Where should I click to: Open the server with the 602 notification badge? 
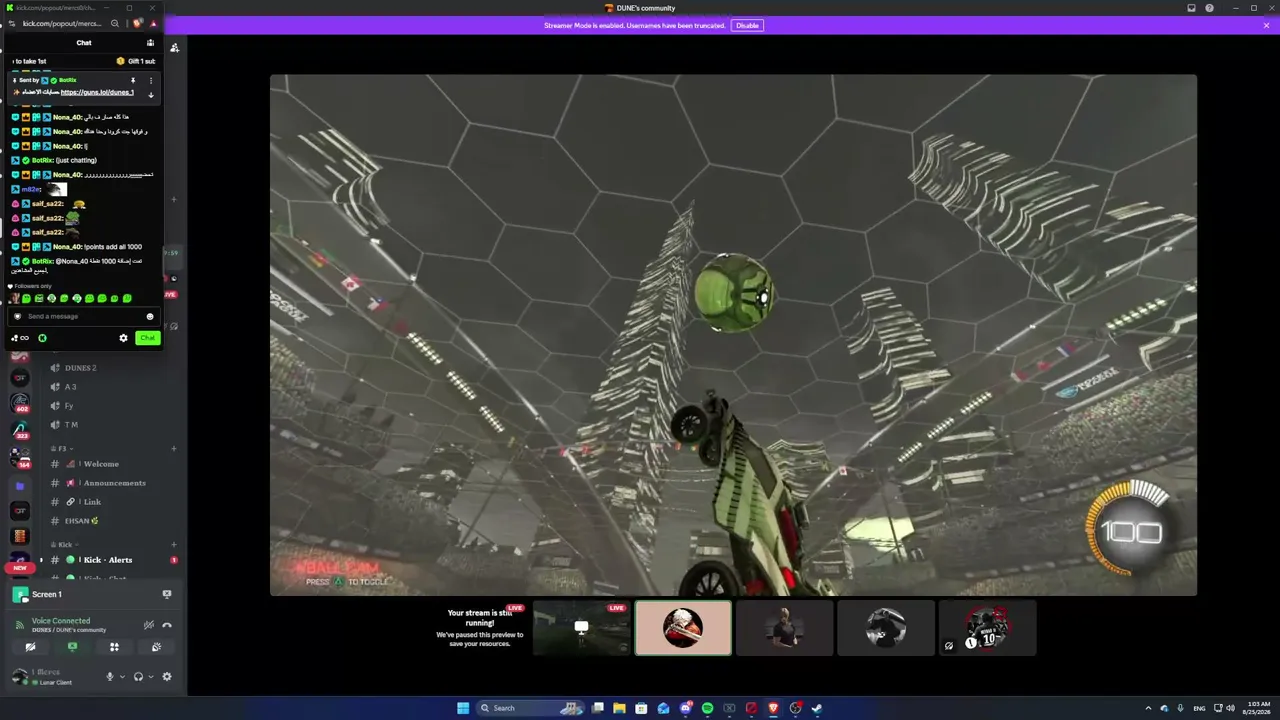coord(20,402)
